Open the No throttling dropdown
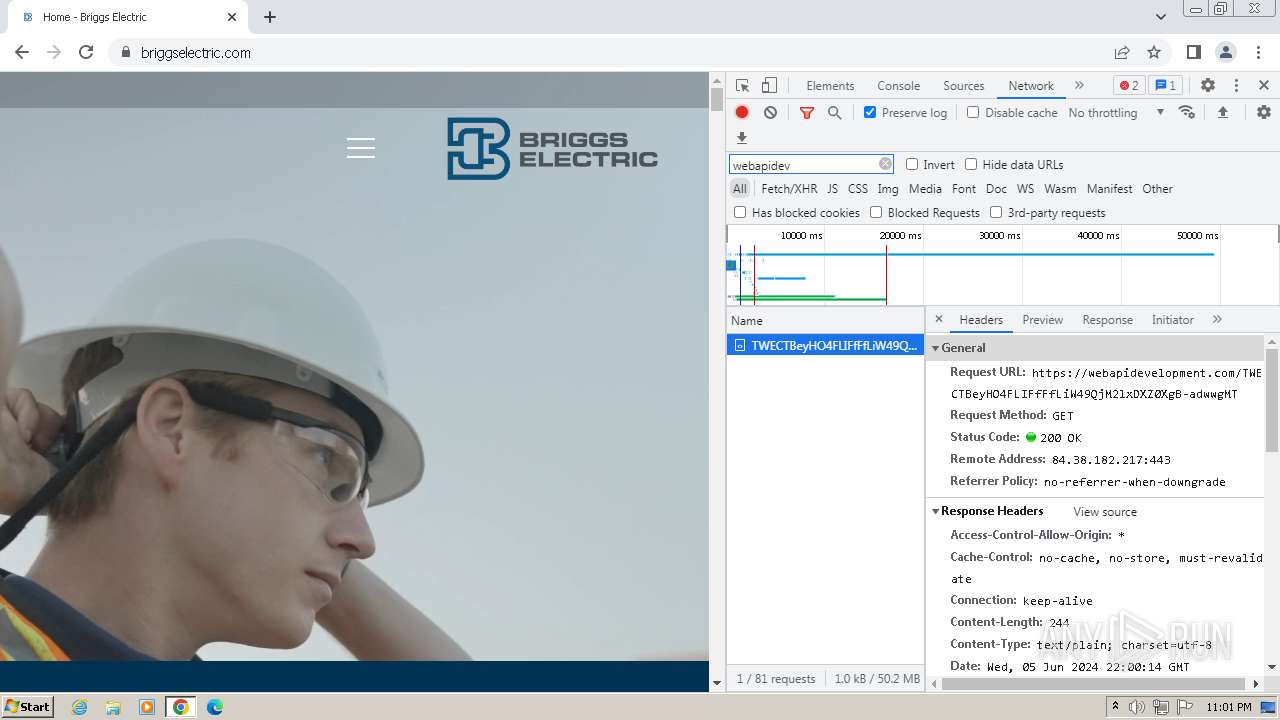 1116,113
